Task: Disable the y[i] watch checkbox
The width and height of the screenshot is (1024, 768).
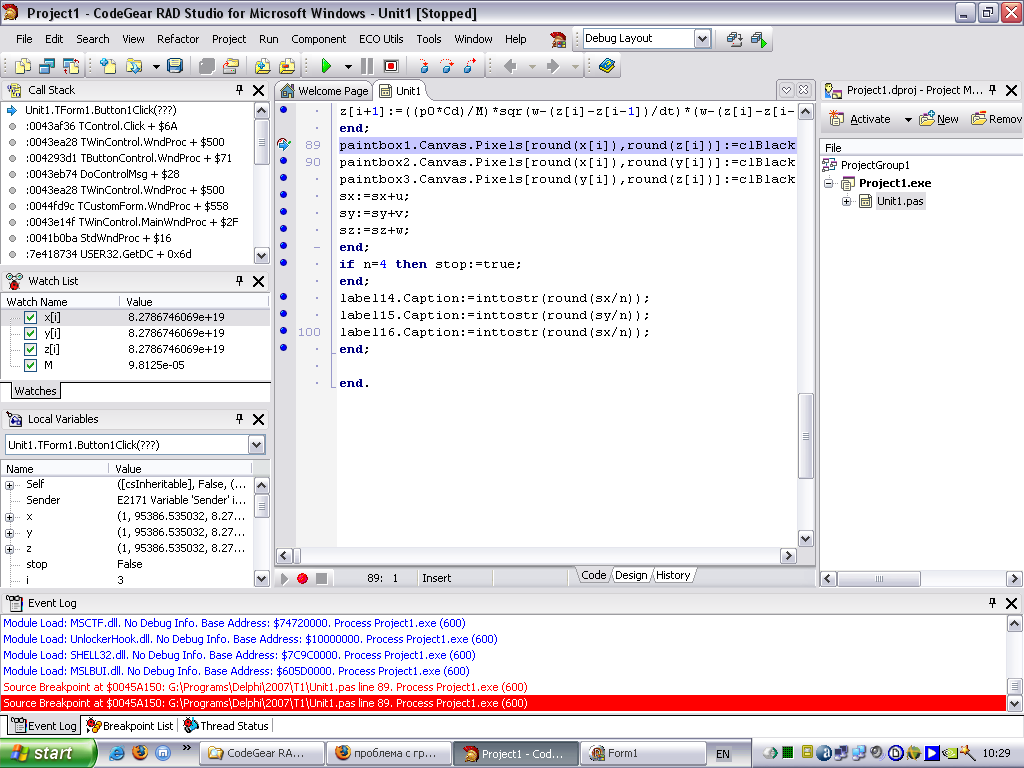Action: [30, 333]
